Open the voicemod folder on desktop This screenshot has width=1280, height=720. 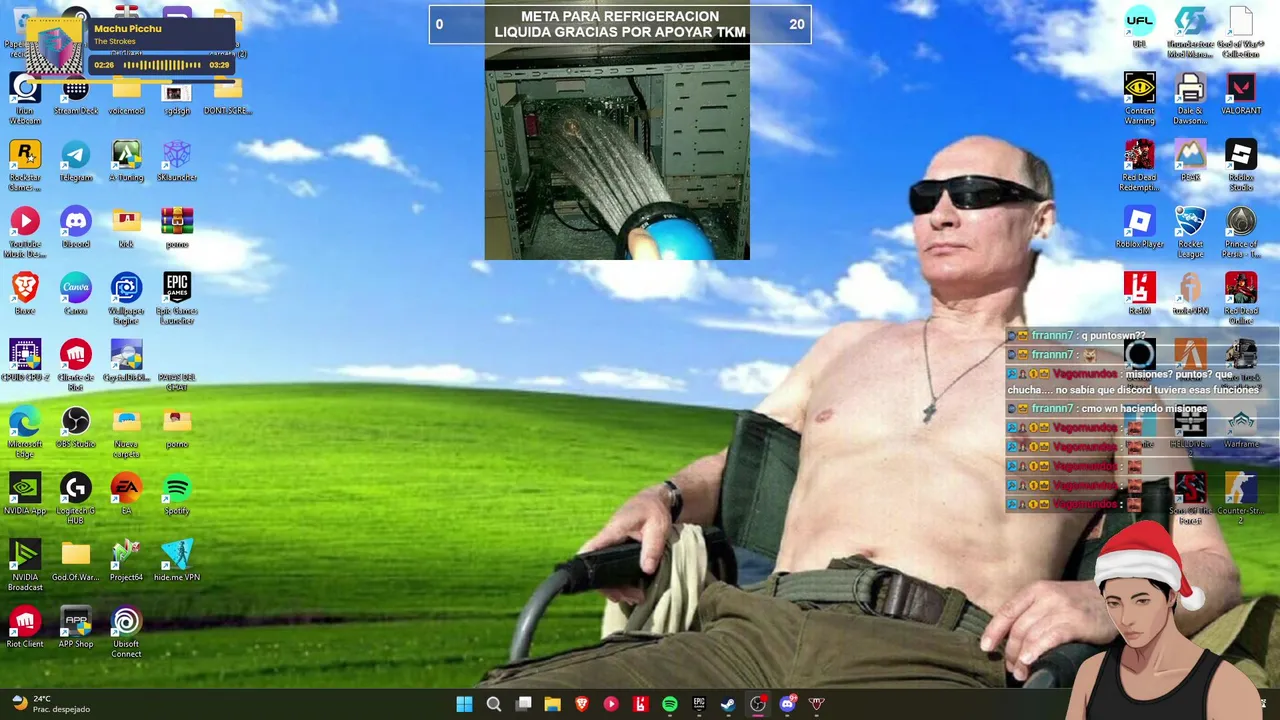(126, 96)
